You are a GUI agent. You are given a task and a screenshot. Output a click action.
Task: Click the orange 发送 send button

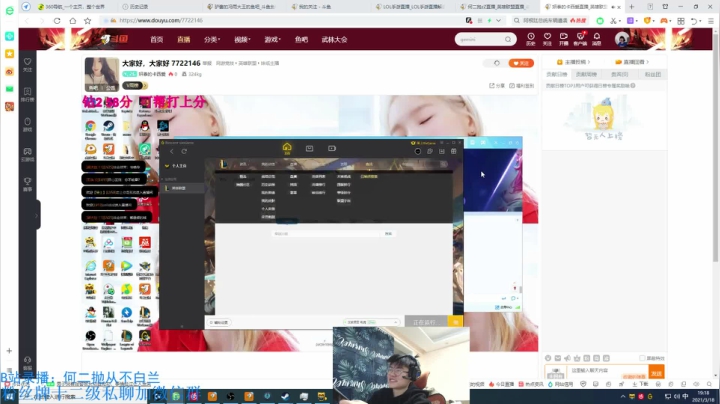coord(657,372)
